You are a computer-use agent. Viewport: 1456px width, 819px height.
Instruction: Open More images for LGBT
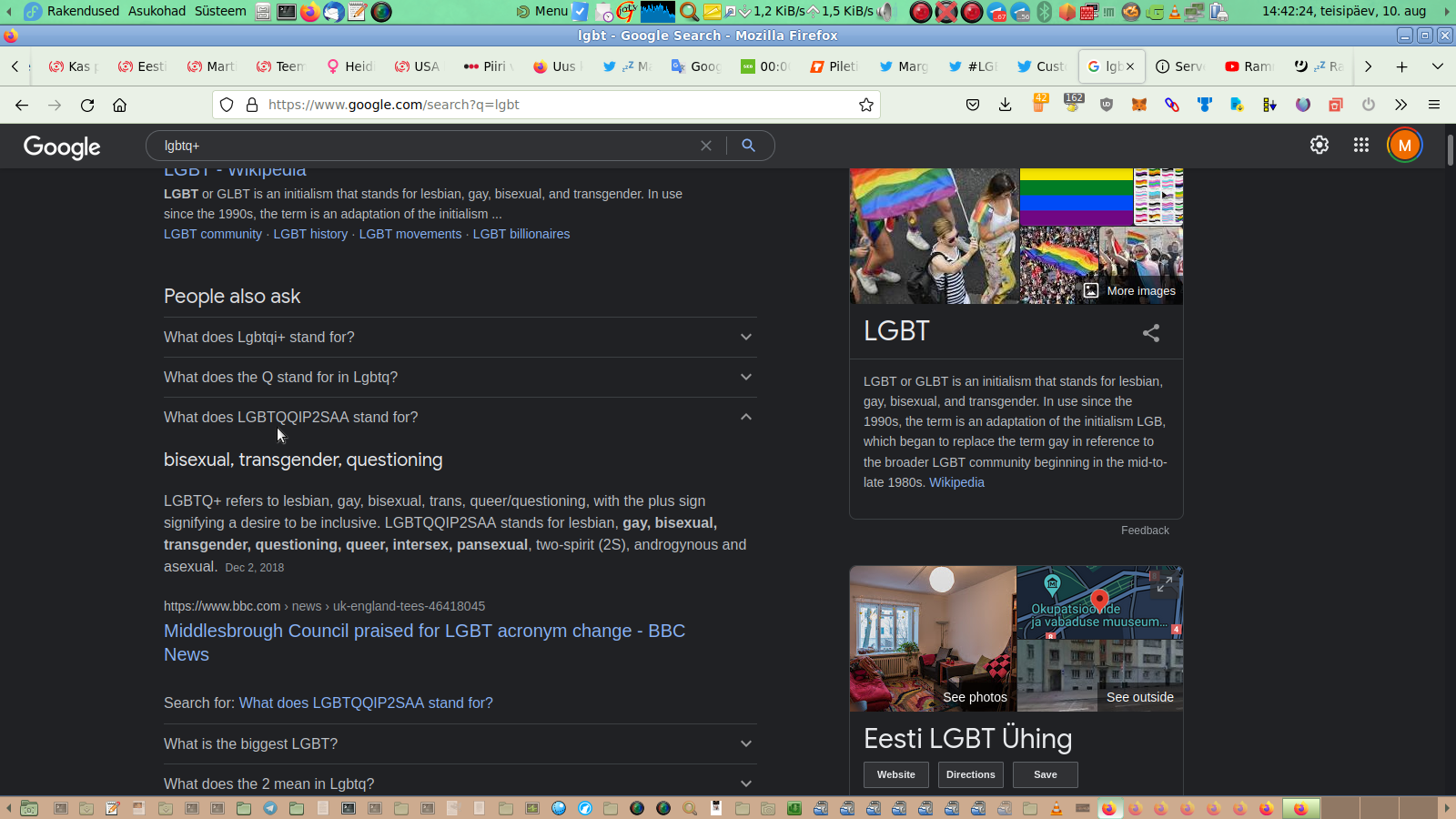point(1130,291)
